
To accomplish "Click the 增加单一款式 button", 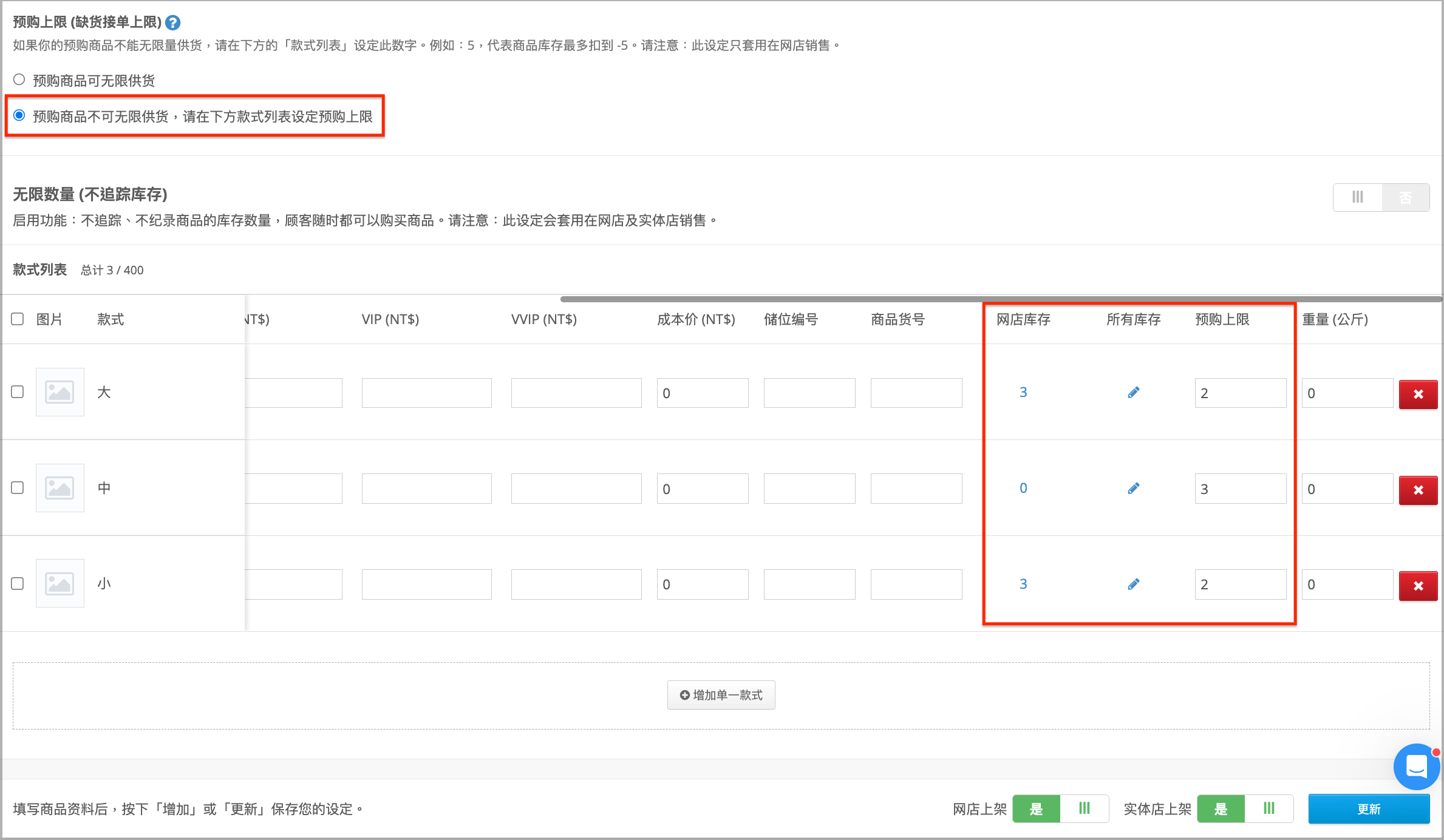I will 721,695.
